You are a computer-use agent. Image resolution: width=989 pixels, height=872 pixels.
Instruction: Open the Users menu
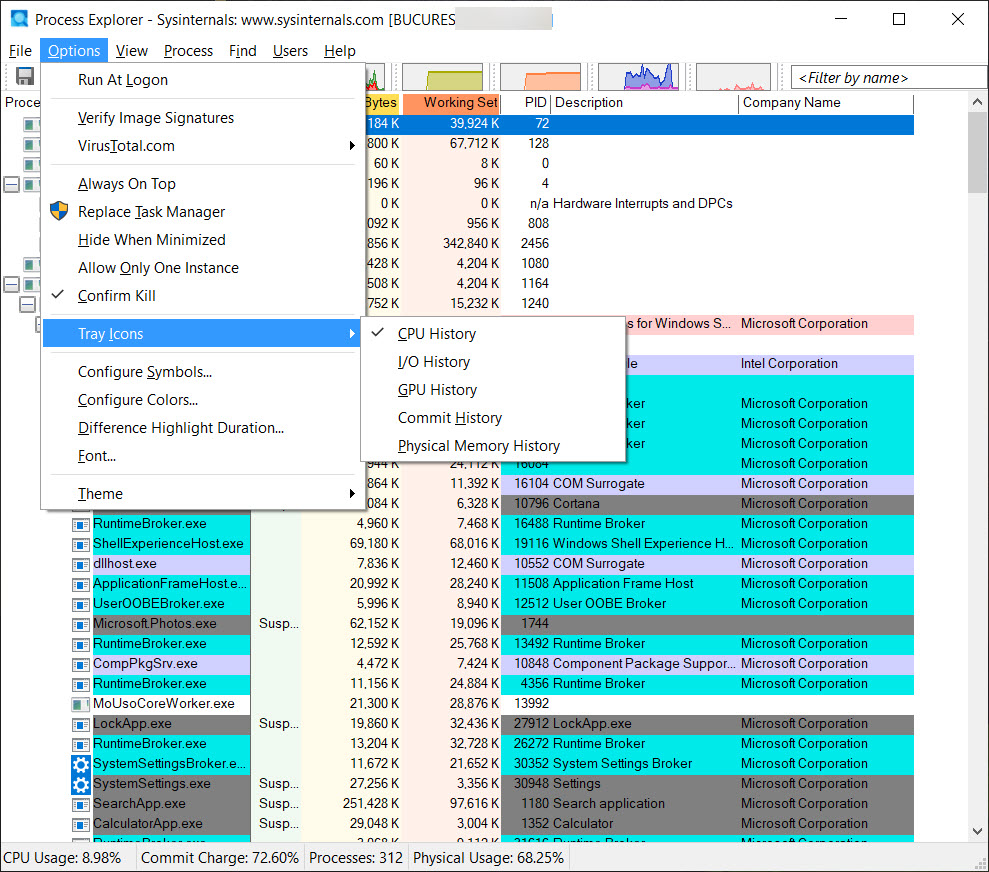290,50
